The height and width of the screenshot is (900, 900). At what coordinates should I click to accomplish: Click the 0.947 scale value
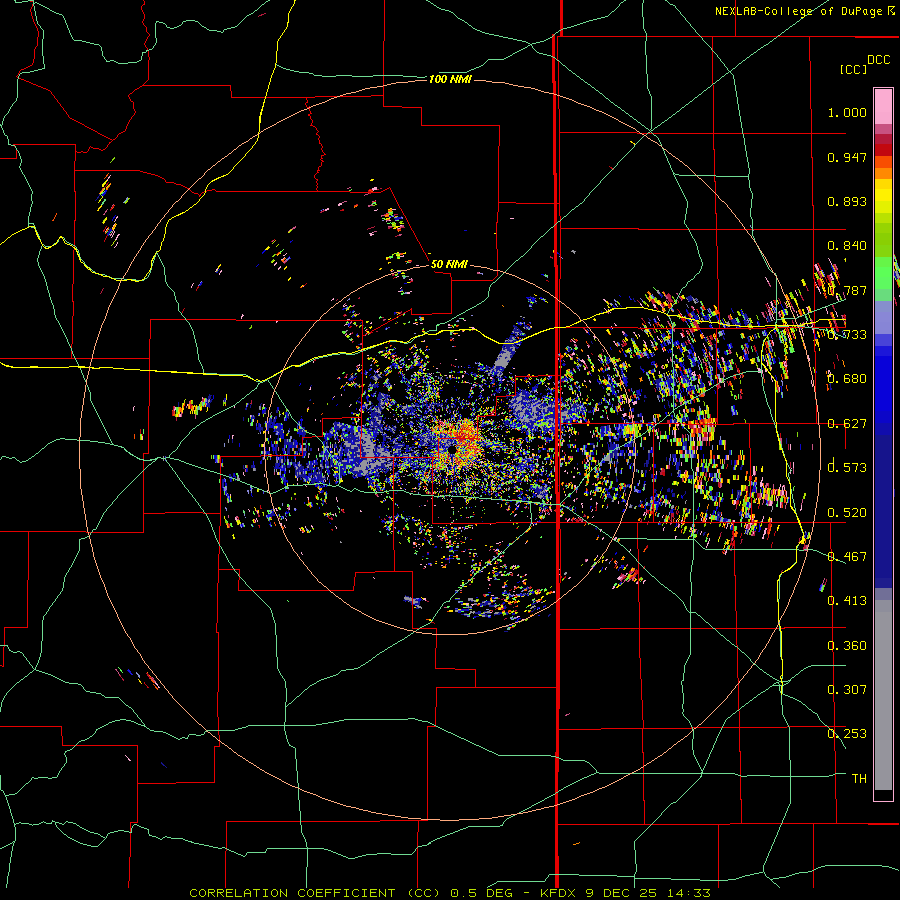pyautogui.click(x=847, y=157)
